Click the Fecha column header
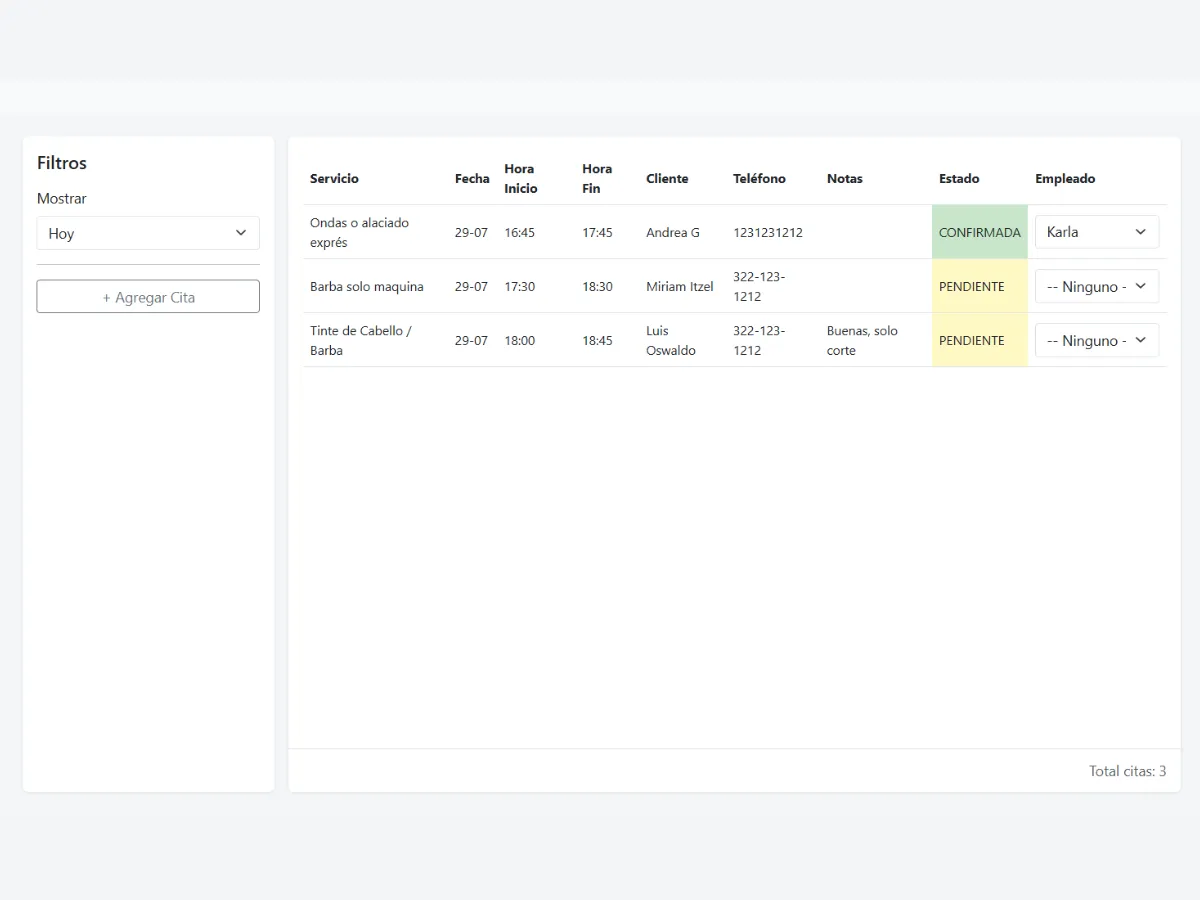Image resolution: width=1200 pixels, height=900 pixels. click(x=472, y=179)
